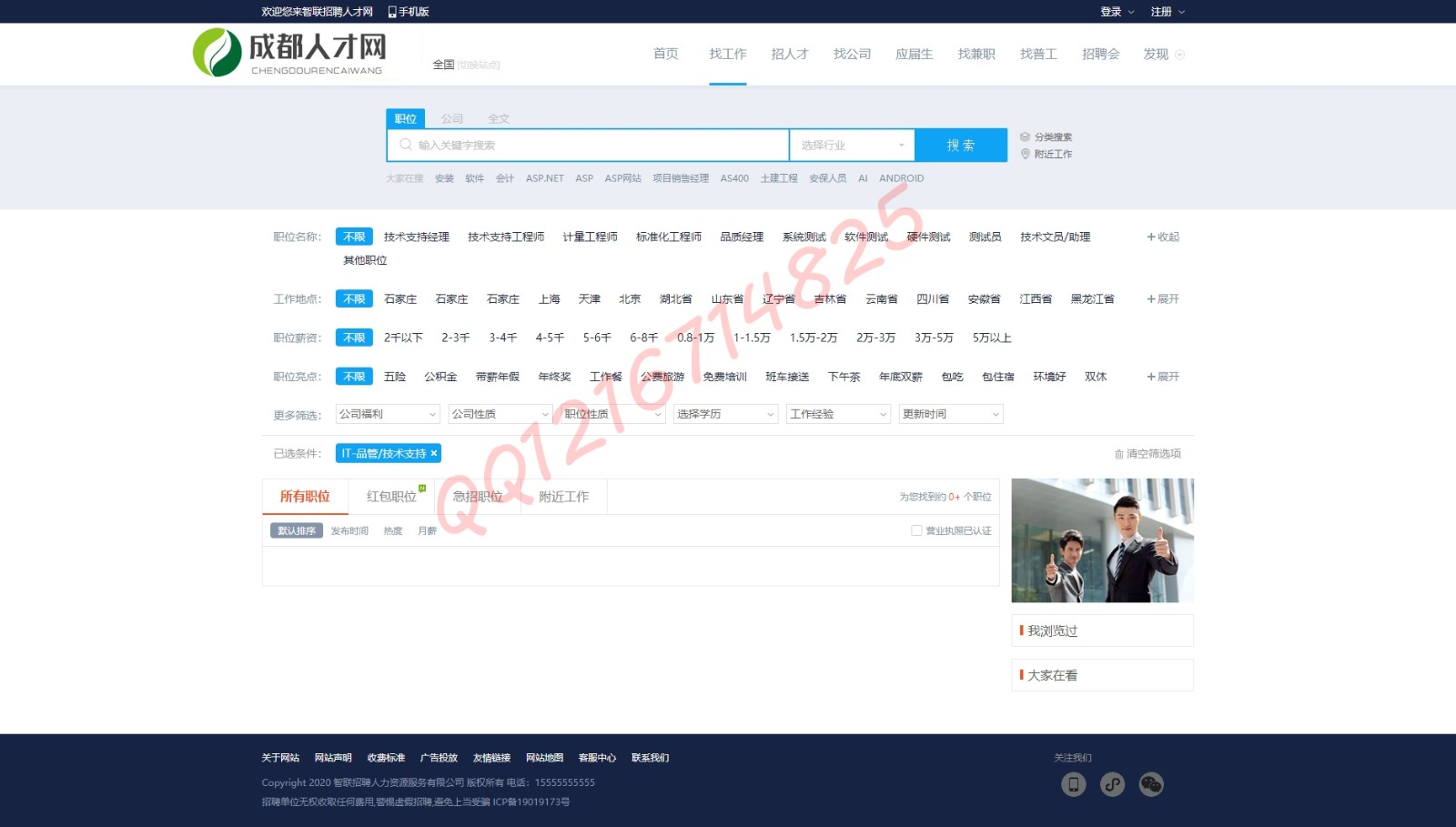The height and width of the screenshot is (827, 1456).
Task: Remove the IT-品管/技术支持 filter tag
Action: point(434,453)
